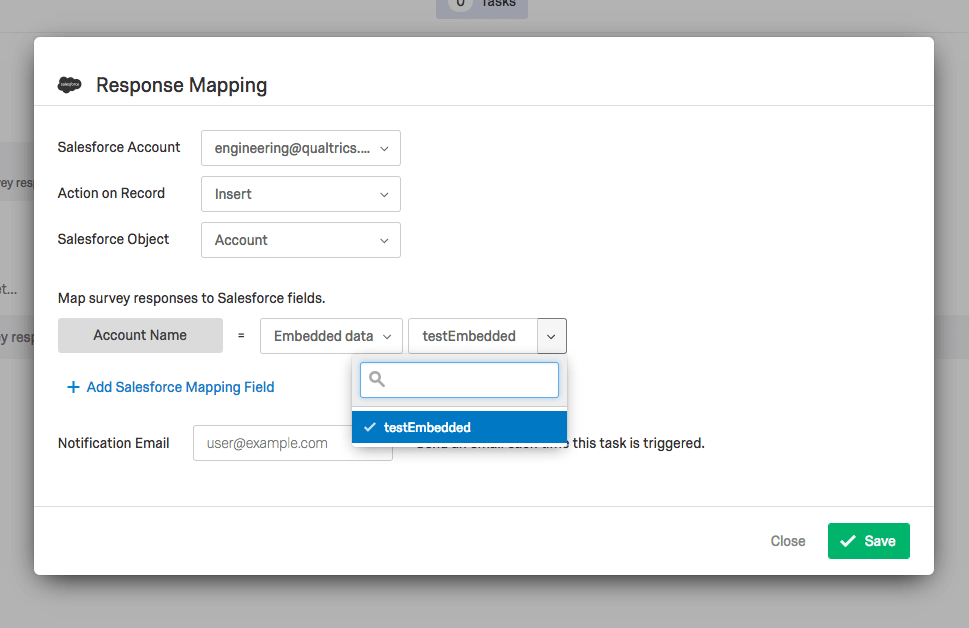Click the checkmark icon on Save
Screen dimensions: 969x628
(x=848, y=541)
